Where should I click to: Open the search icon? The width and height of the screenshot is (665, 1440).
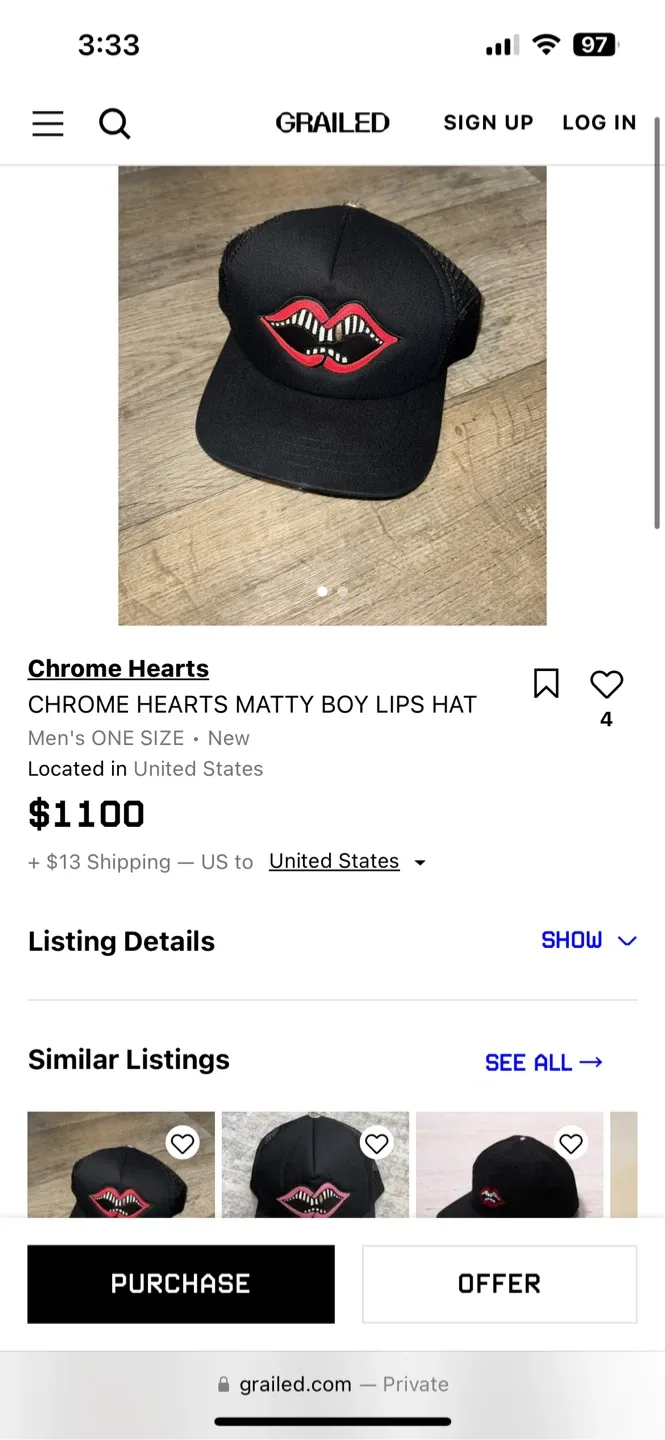coord(114,123)
